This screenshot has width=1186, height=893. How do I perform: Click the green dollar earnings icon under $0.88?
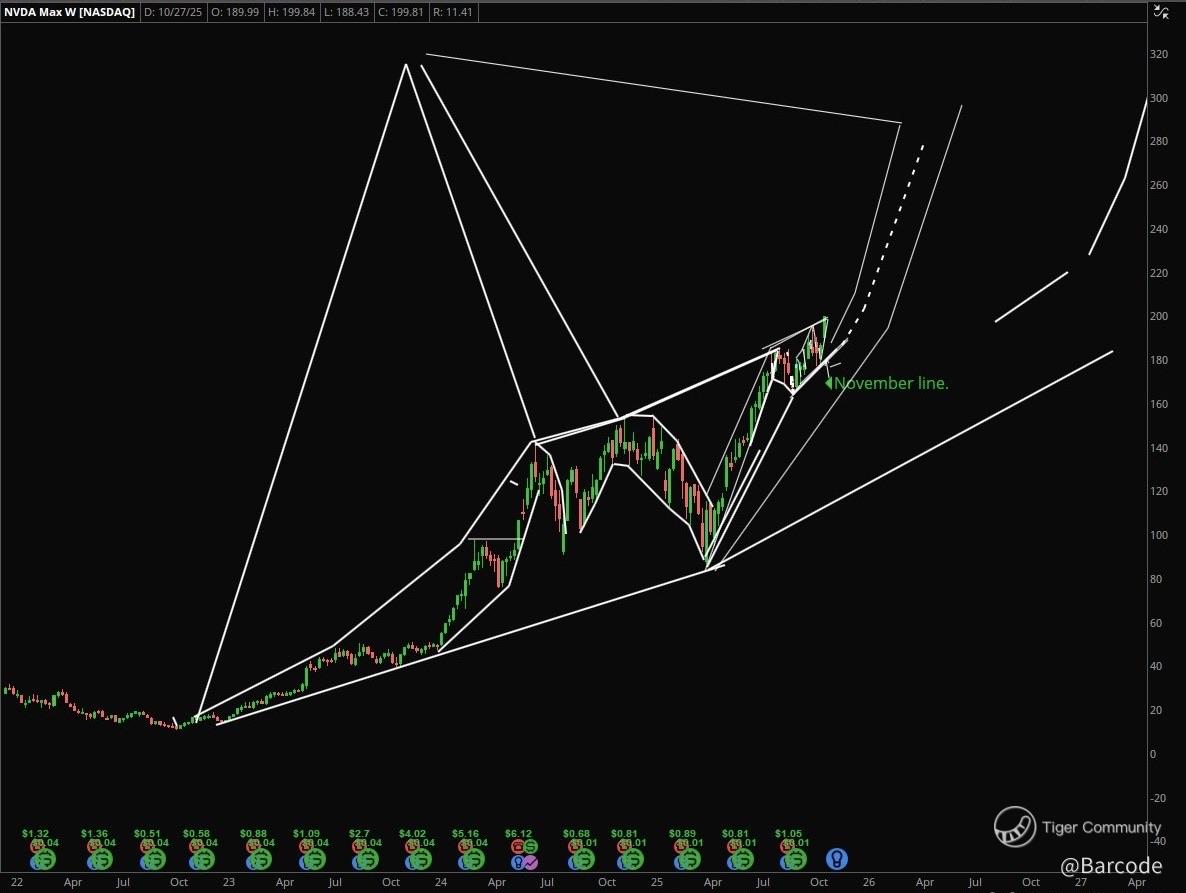coord(260,860)
